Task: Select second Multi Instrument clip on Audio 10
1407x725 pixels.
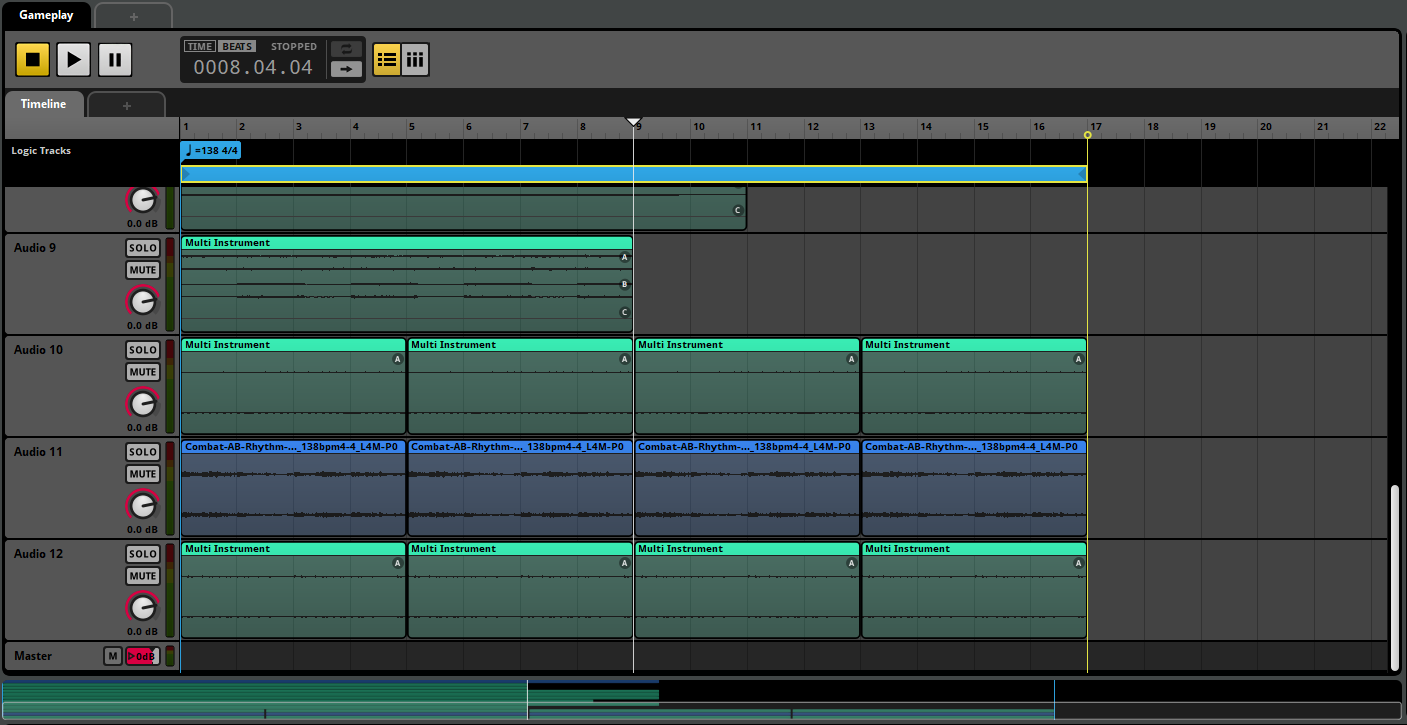Action: point(520,385)
